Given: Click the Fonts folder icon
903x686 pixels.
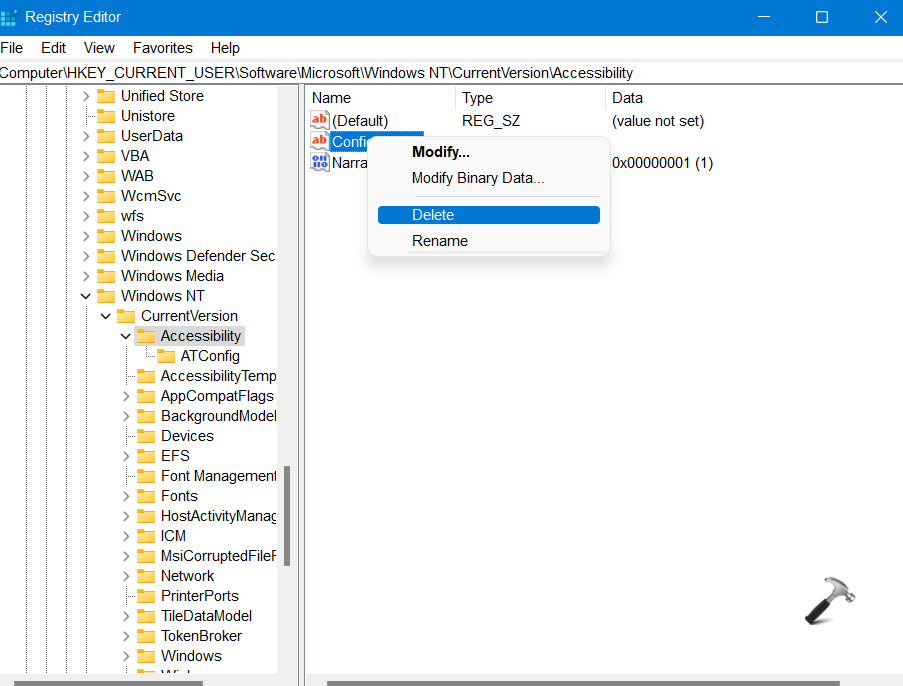Looking at the screenshot, I should 146,496.
